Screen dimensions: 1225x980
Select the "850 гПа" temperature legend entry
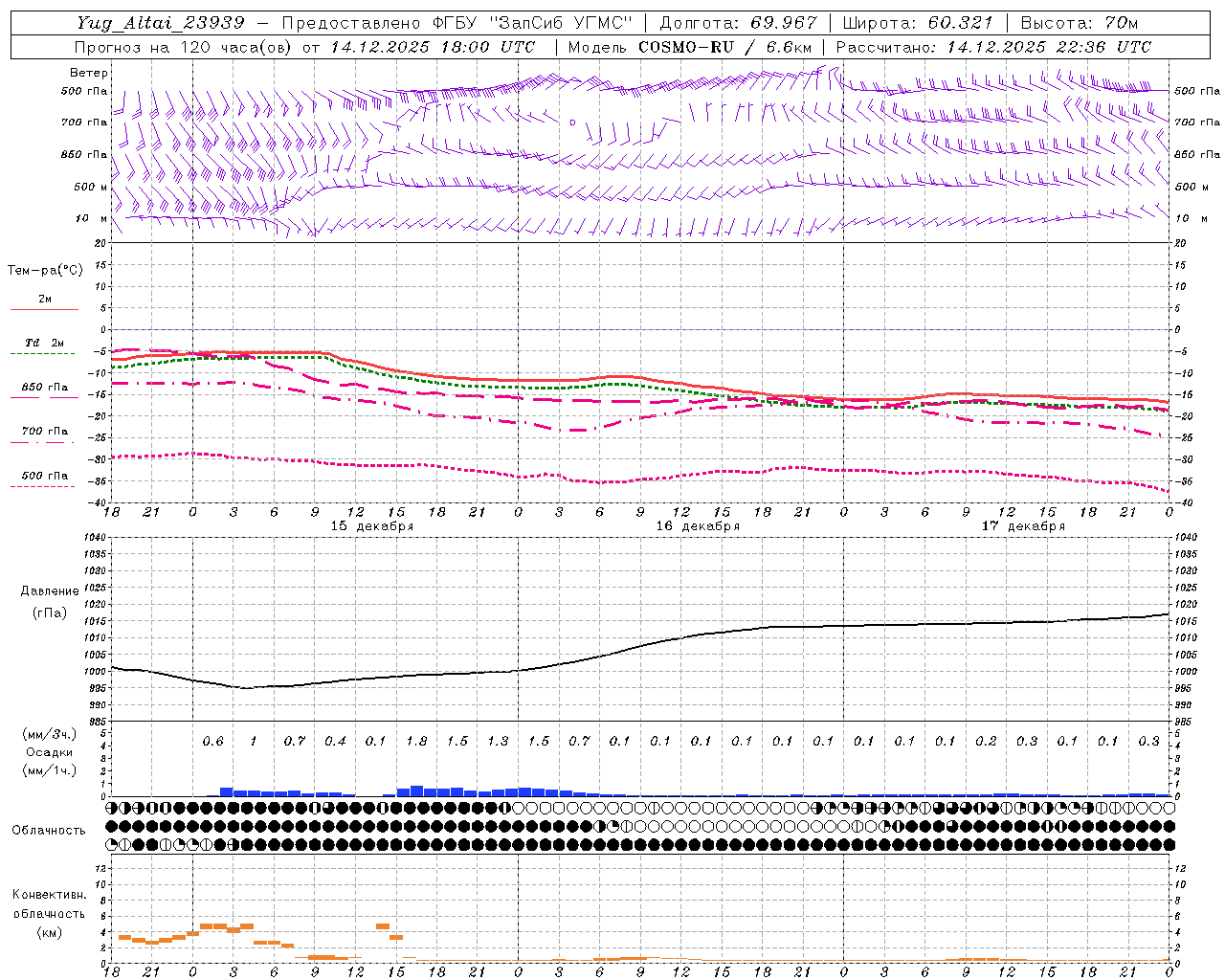coord(44,388)
